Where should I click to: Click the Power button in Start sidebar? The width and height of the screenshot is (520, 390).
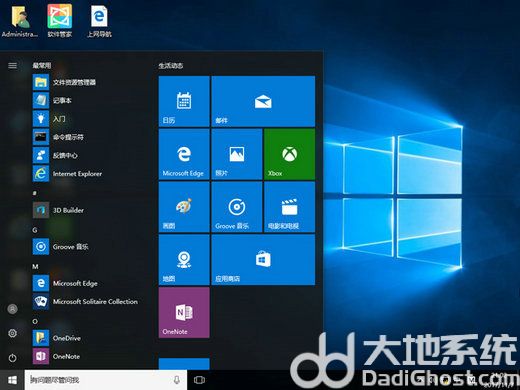[12, 358]
